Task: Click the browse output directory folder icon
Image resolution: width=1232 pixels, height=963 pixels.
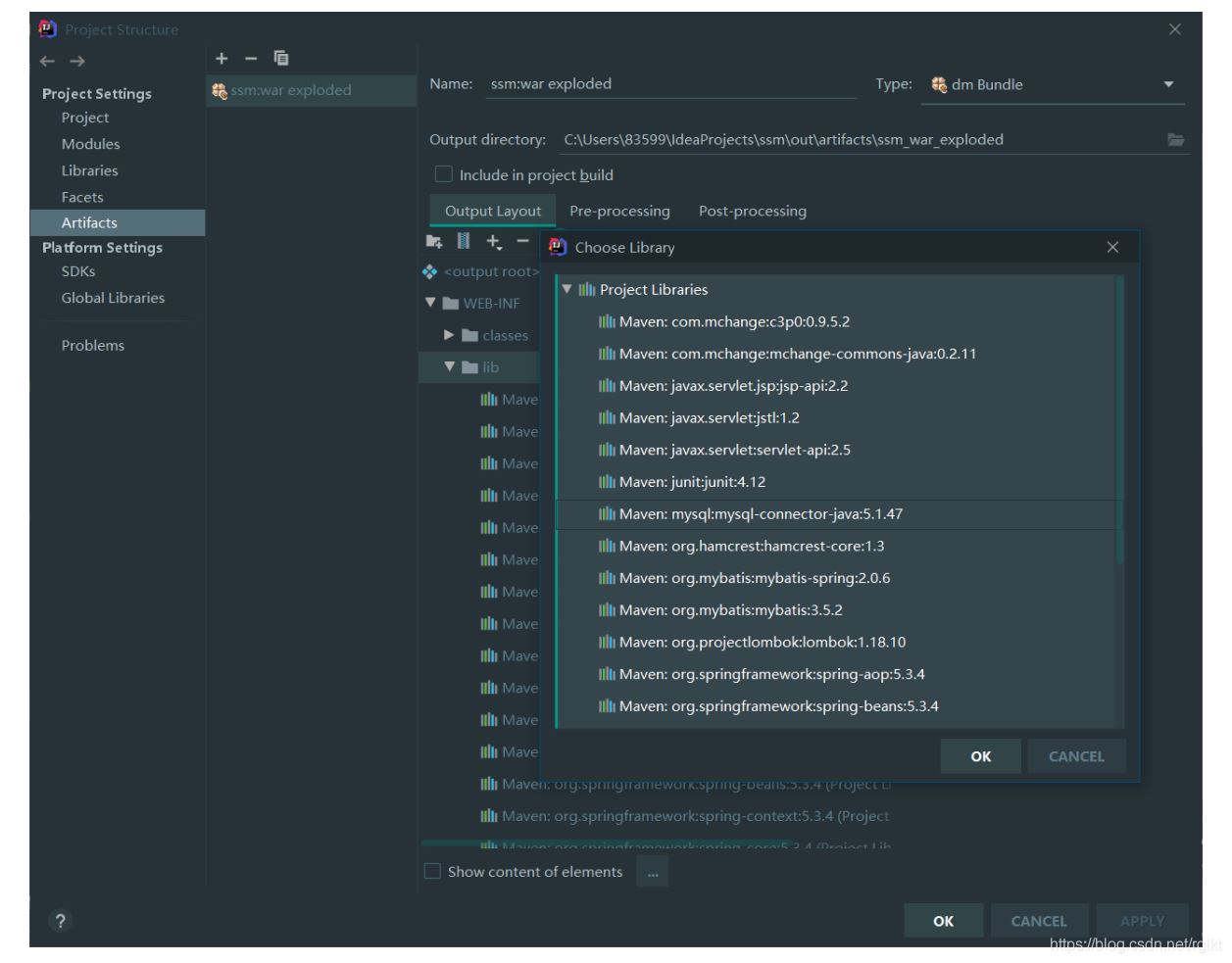Action: pos(1175,140)
